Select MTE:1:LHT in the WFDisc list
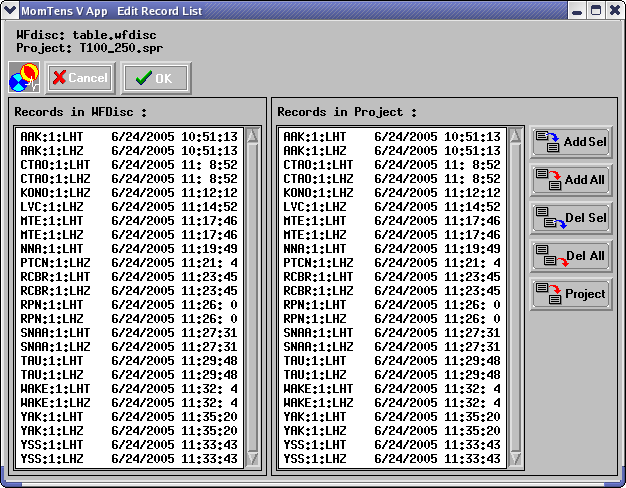The width and height of the screenshot is (626, 488). (129, 220)
